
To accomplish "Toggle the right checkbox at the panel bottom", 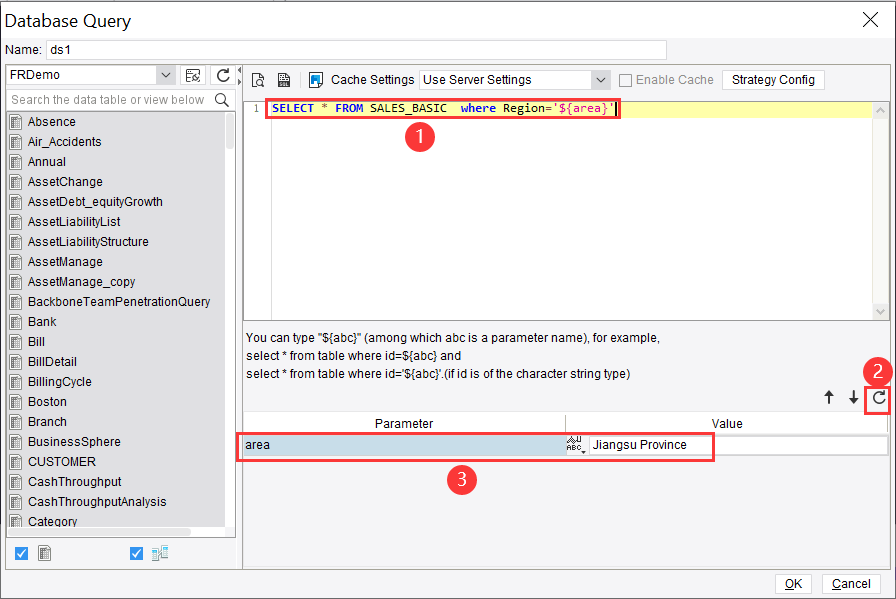I will click(137, 552).
